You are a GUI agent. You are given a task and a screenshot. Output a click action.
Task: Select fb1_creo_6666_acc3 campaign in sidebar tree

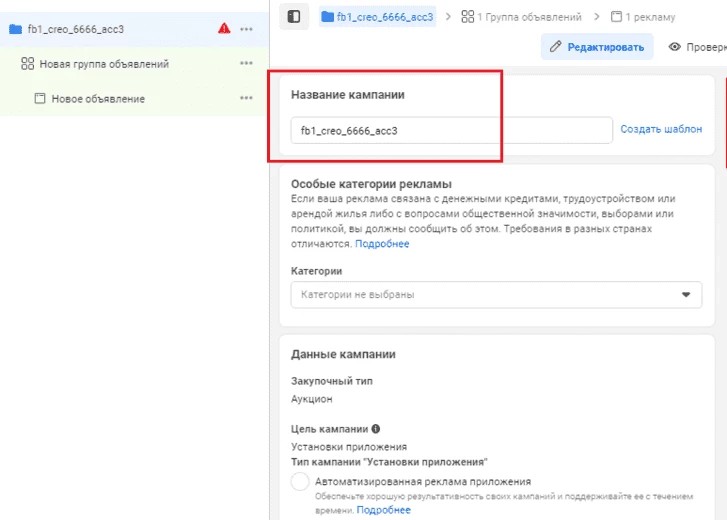click(134, 29)
